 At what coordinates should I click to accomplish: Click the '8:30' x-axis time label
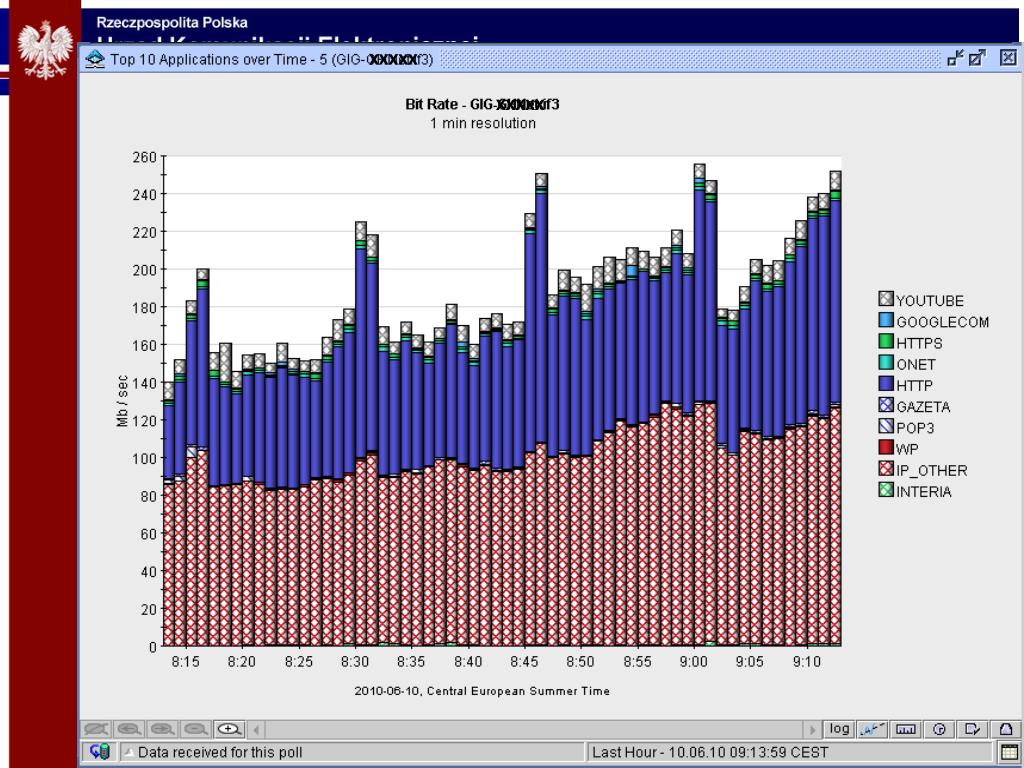[355, 662]
